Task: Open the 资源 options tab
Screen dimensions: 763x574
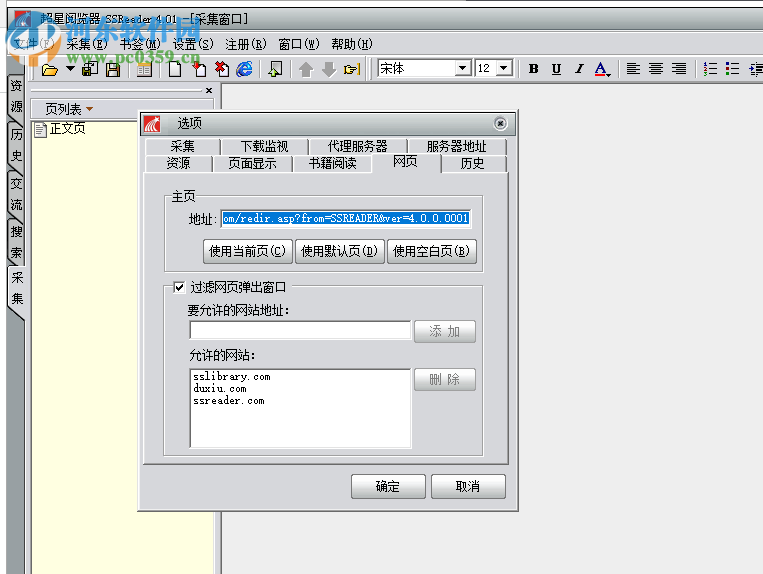Action: (x=179, y=163)
